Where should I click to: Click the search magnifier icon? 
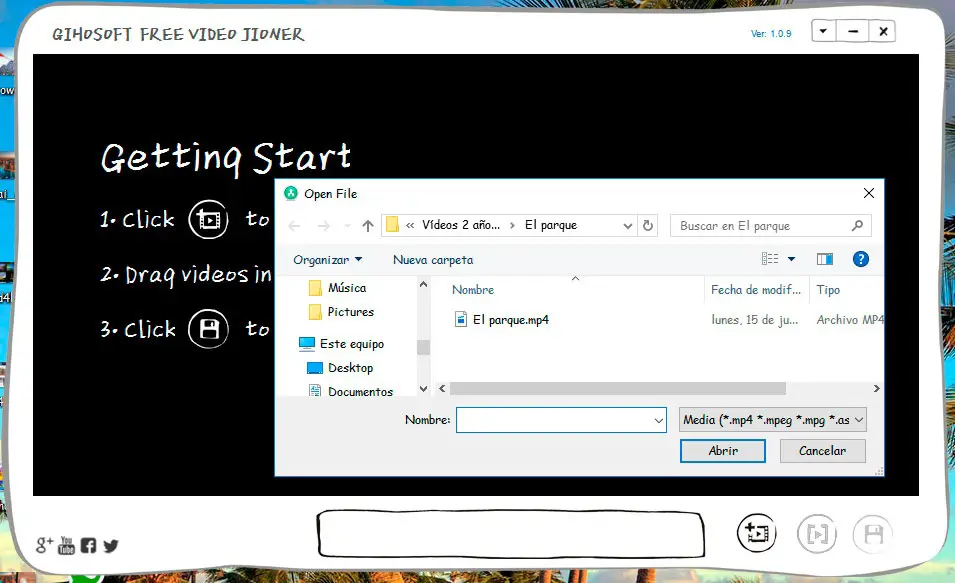tap(857, 225)
